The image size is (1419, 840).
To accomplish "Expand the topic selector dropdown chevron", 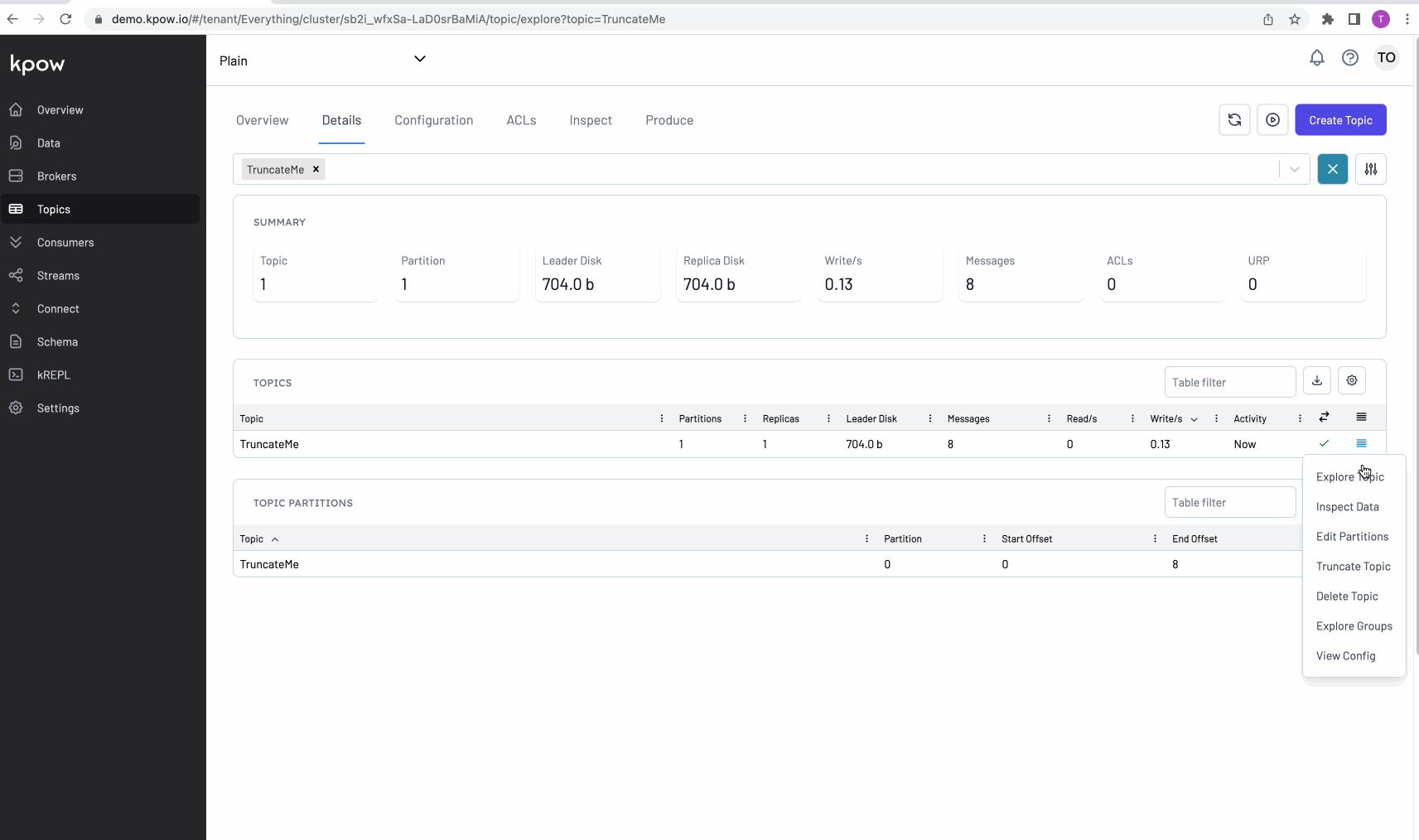I will tap(1294, 169).
